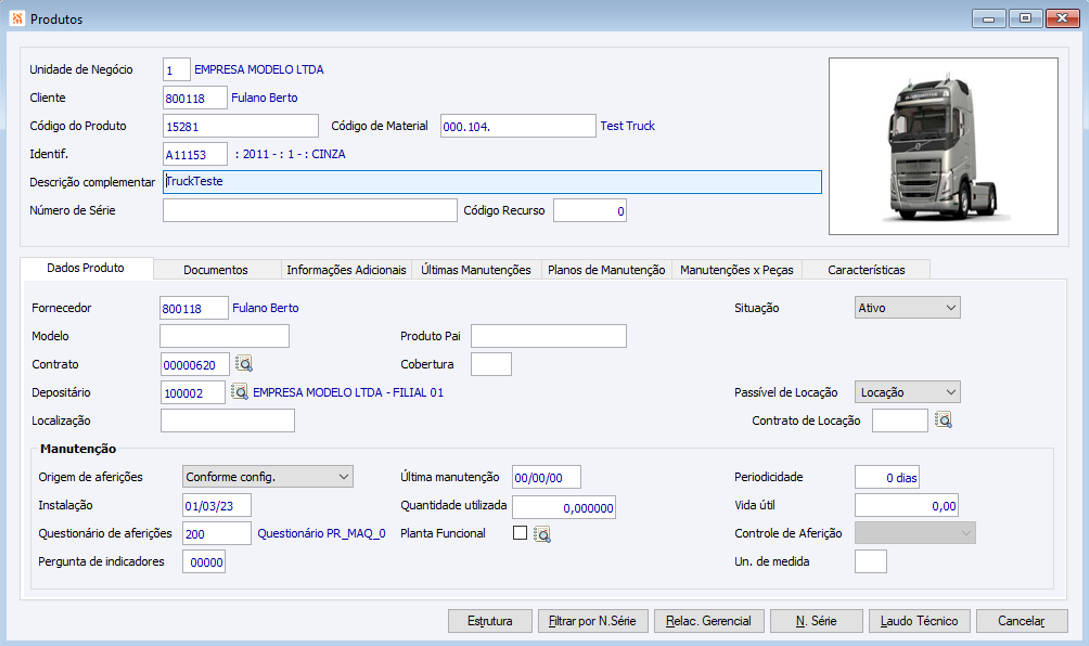This screenshot has height=646, width=1089.
Task: Focus the Periodicidade field
Action: tap(888, 477)
